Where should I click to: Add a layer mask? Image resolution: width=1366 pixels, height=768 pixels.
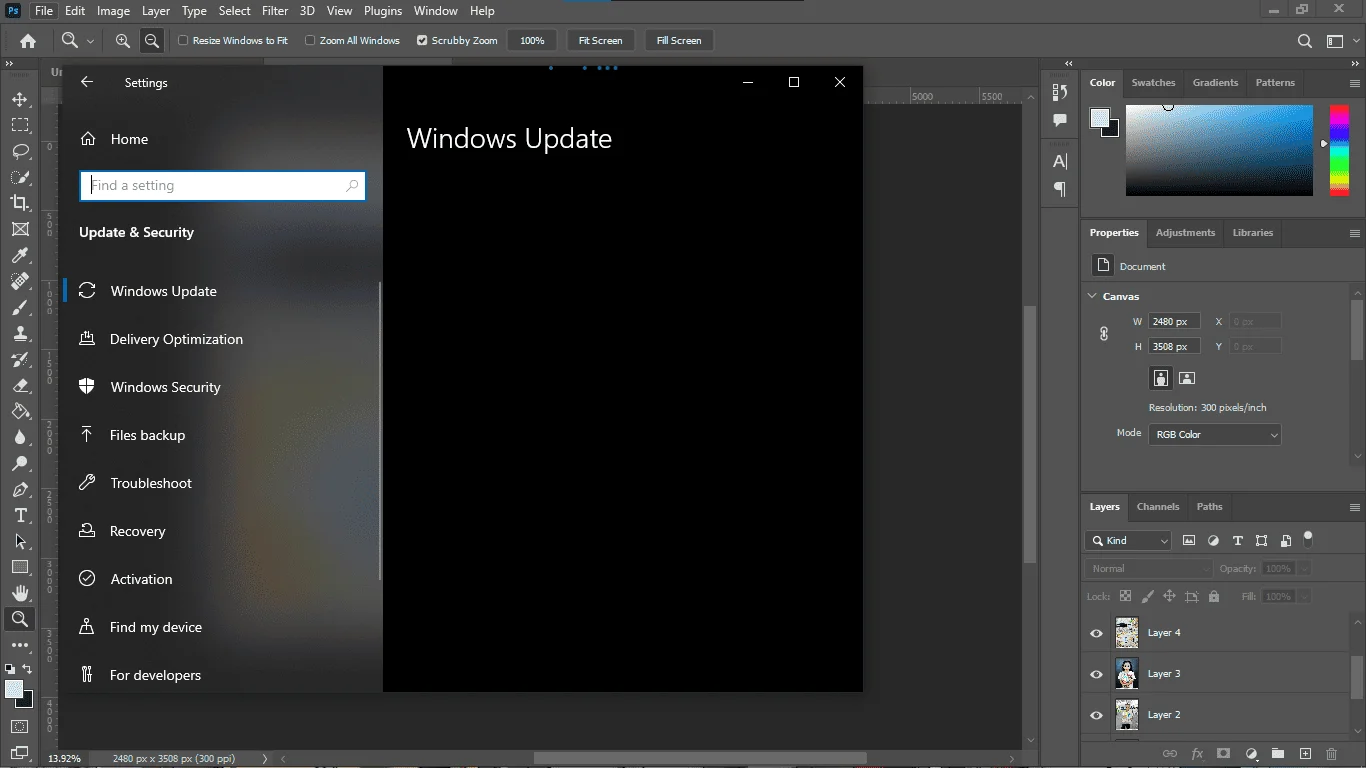pos(1223,753)
